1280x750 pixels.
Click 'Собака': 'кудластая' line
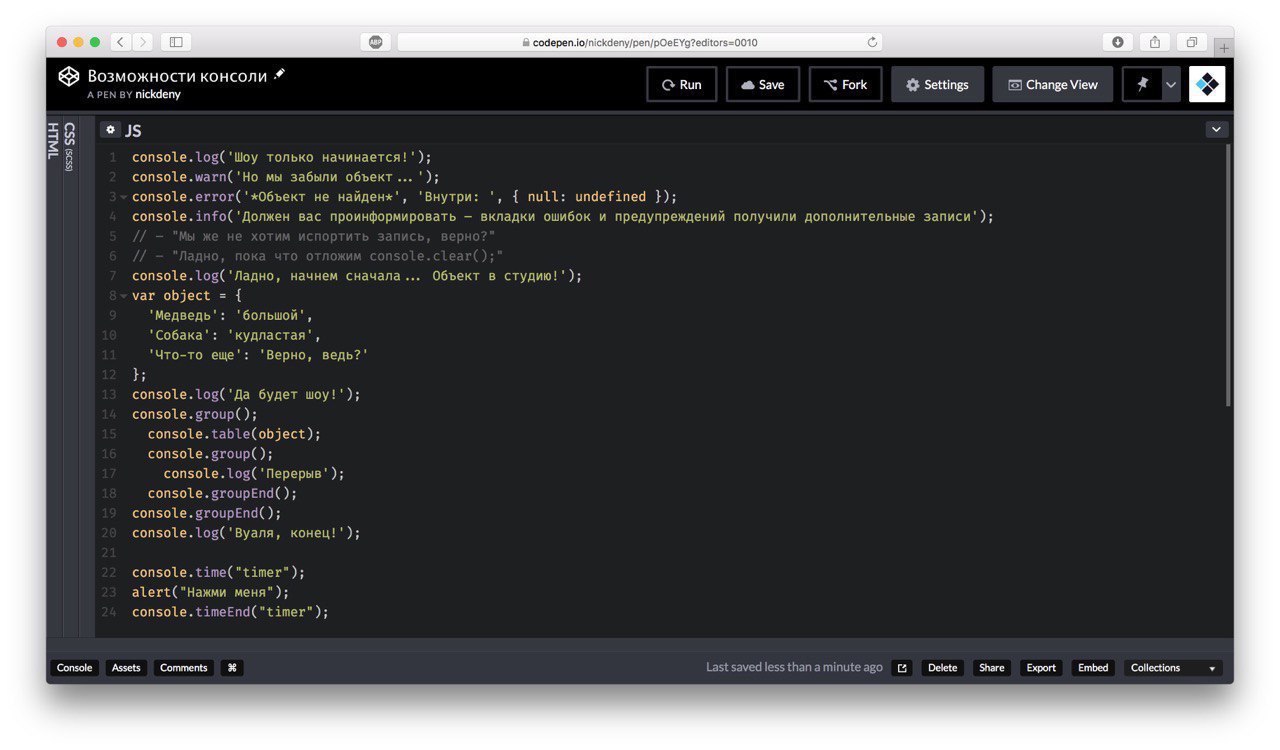(234, 335)
